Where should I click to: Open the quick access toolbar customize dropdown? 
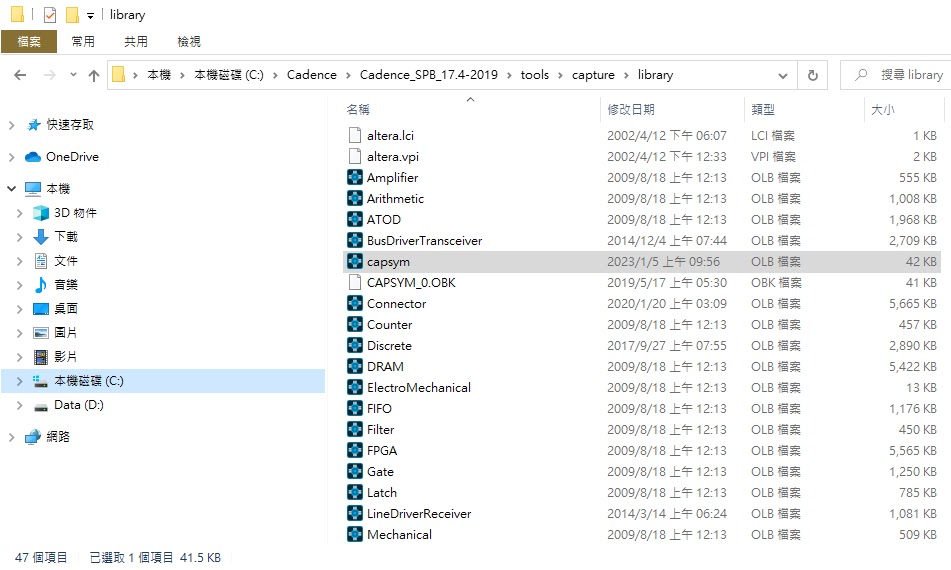[x=90, y=16]
